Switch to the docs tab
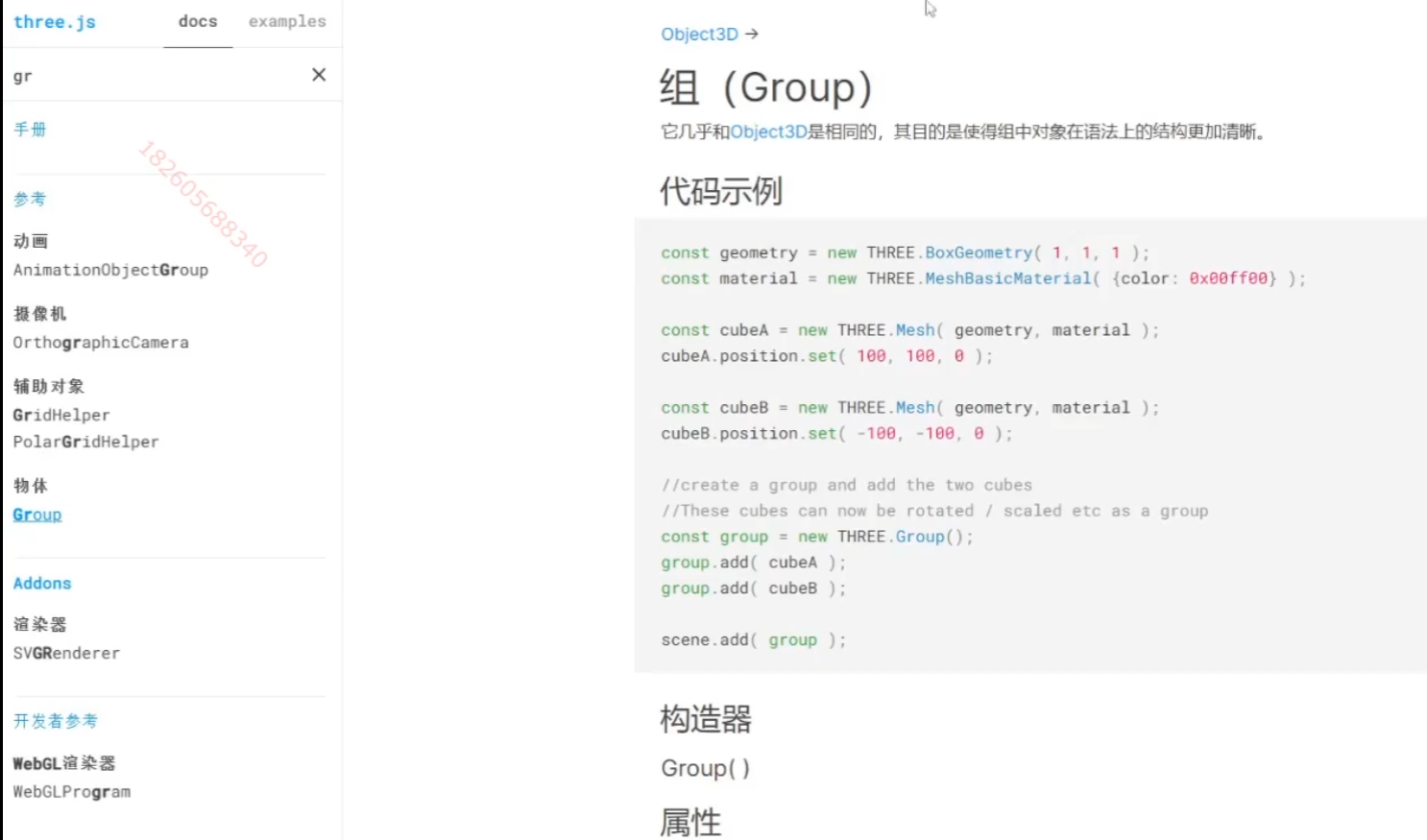Screen dimensions: 1427x840 [198, 22]
